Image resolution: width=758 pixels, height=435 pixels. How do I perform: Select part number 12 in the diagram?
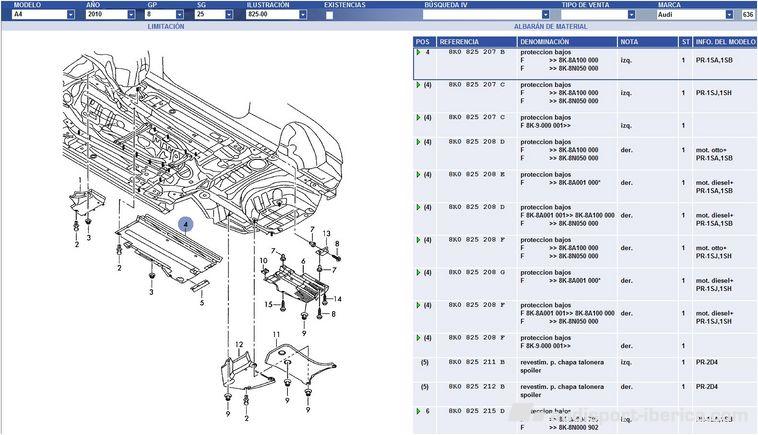(238, 343)
